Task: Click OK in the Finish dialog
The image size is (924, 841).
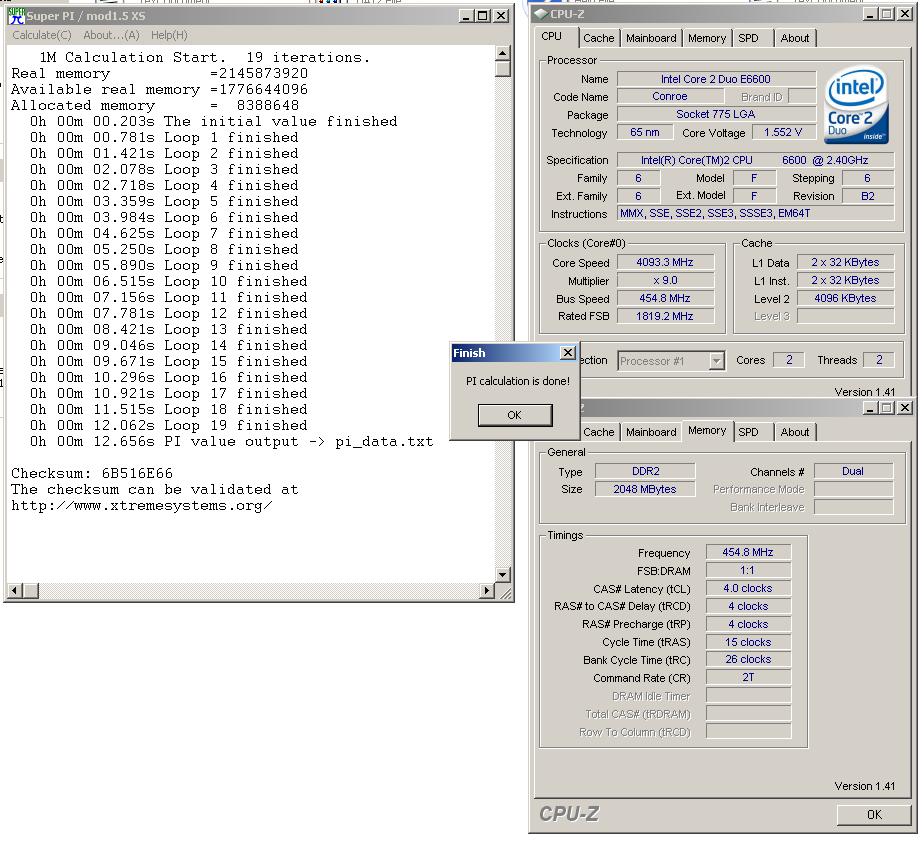Action: (514, 415)
